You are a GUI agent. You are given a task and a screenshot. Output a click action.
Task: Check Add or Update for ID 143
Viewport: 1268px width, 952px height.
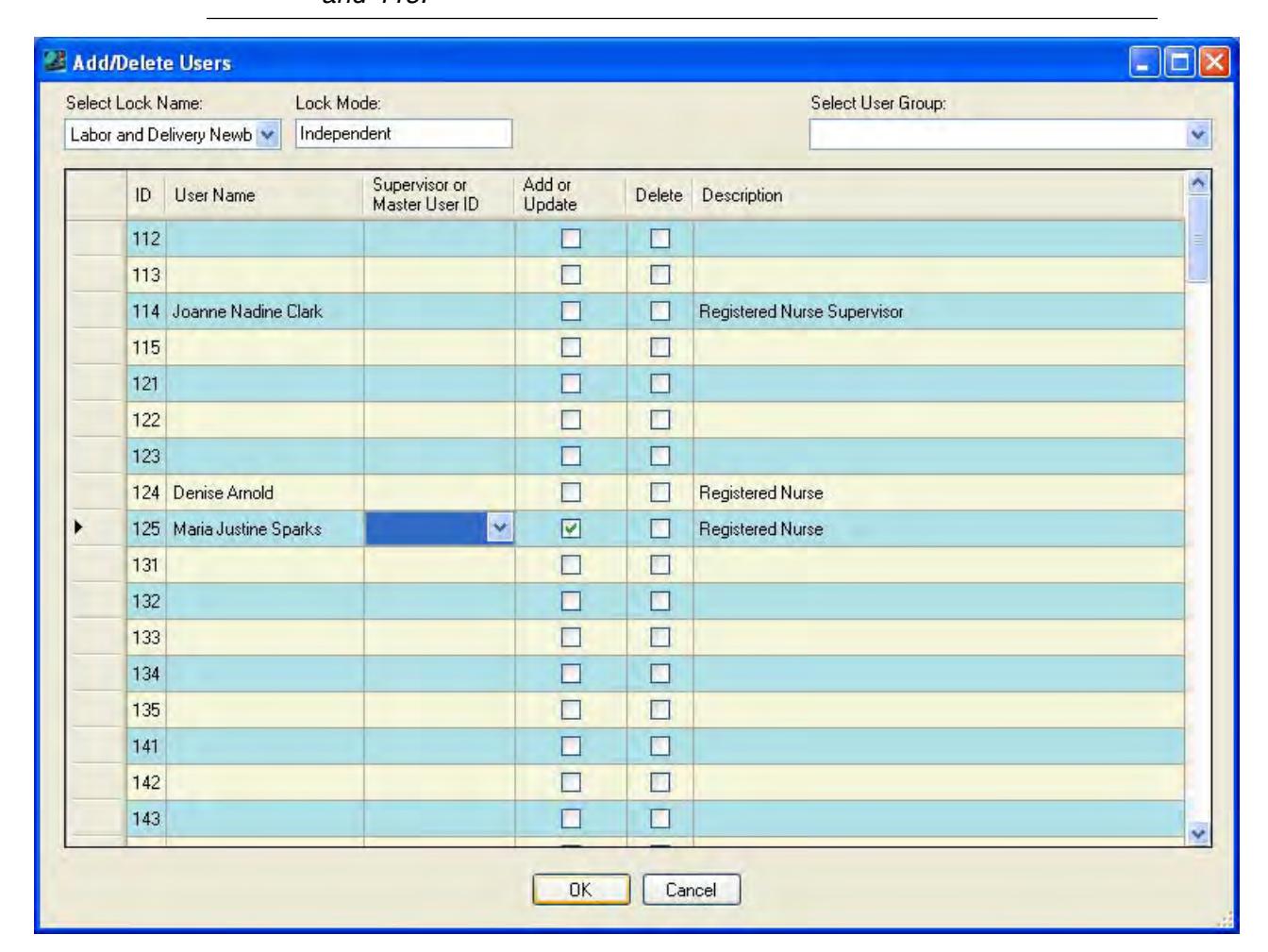click(x=571, y=818)
